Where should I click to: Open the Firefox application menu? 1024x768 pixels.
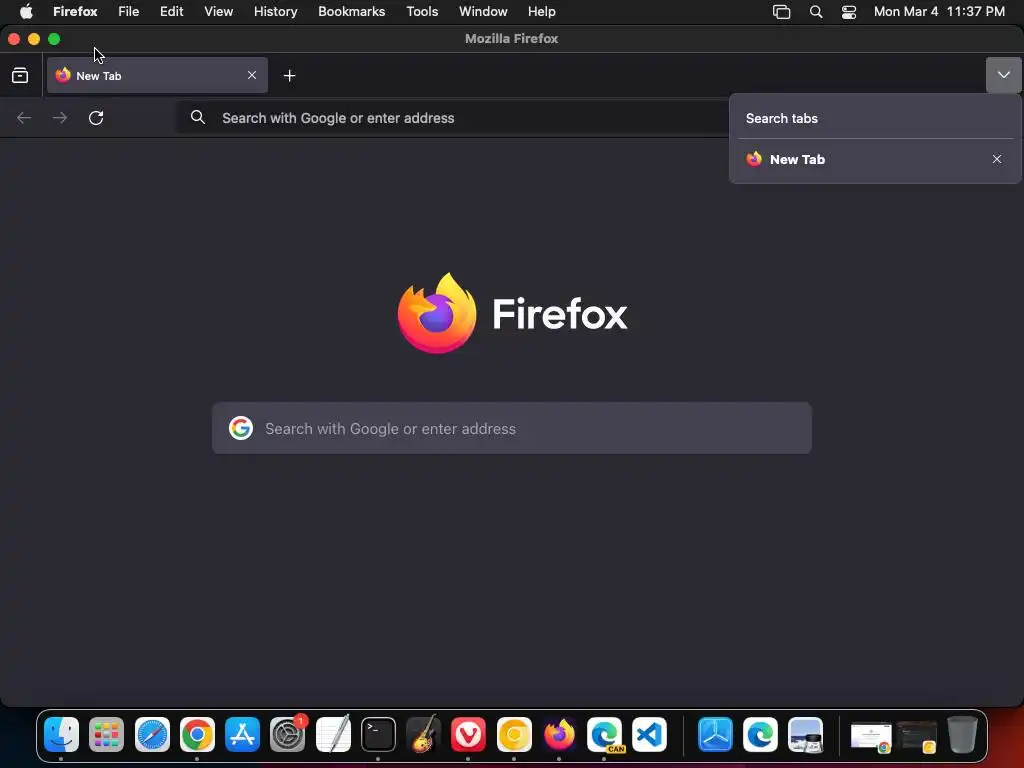click(75, 12)
